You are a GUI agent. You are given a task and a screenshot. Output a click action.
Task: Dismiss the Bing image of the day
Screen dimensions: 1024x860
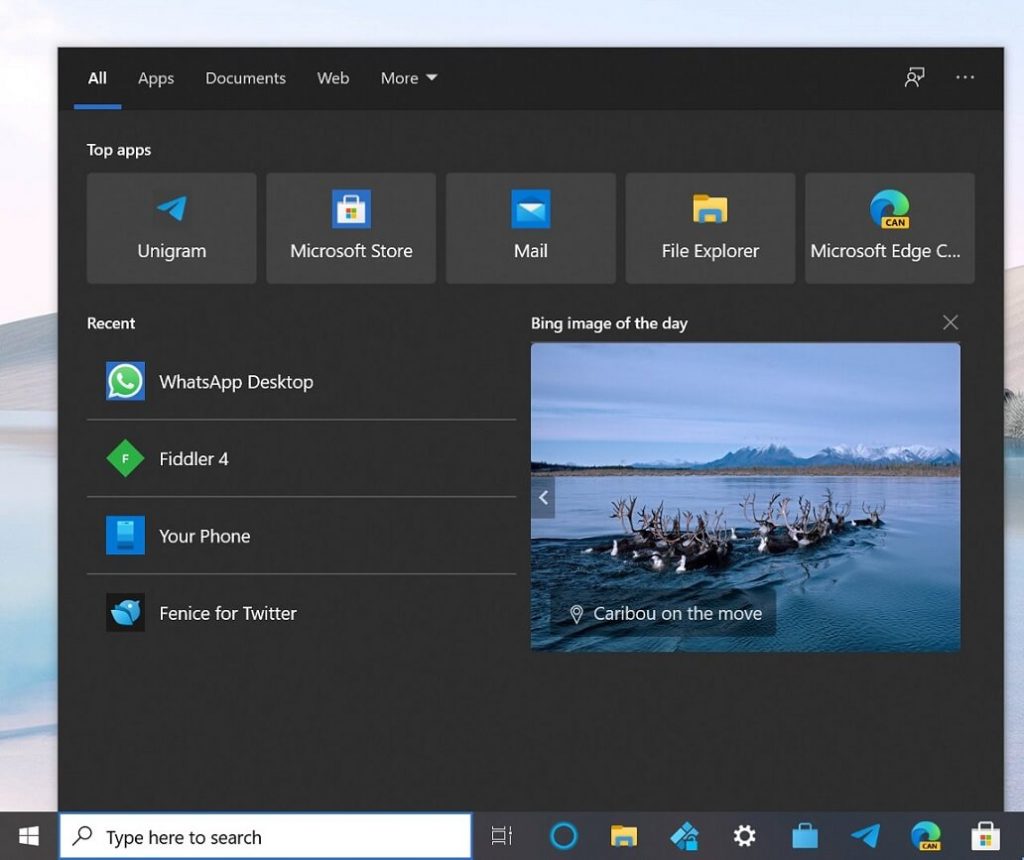click(x=950, y=322)
